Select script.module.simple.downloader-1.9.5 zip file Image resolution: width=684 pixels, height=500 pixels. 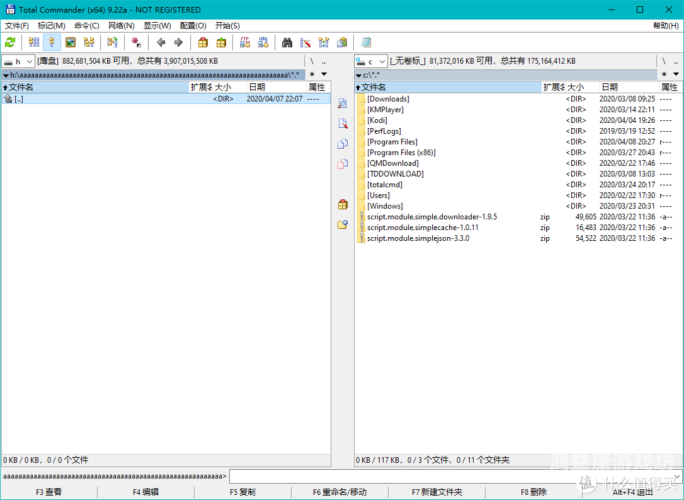(x=518, y=217)
